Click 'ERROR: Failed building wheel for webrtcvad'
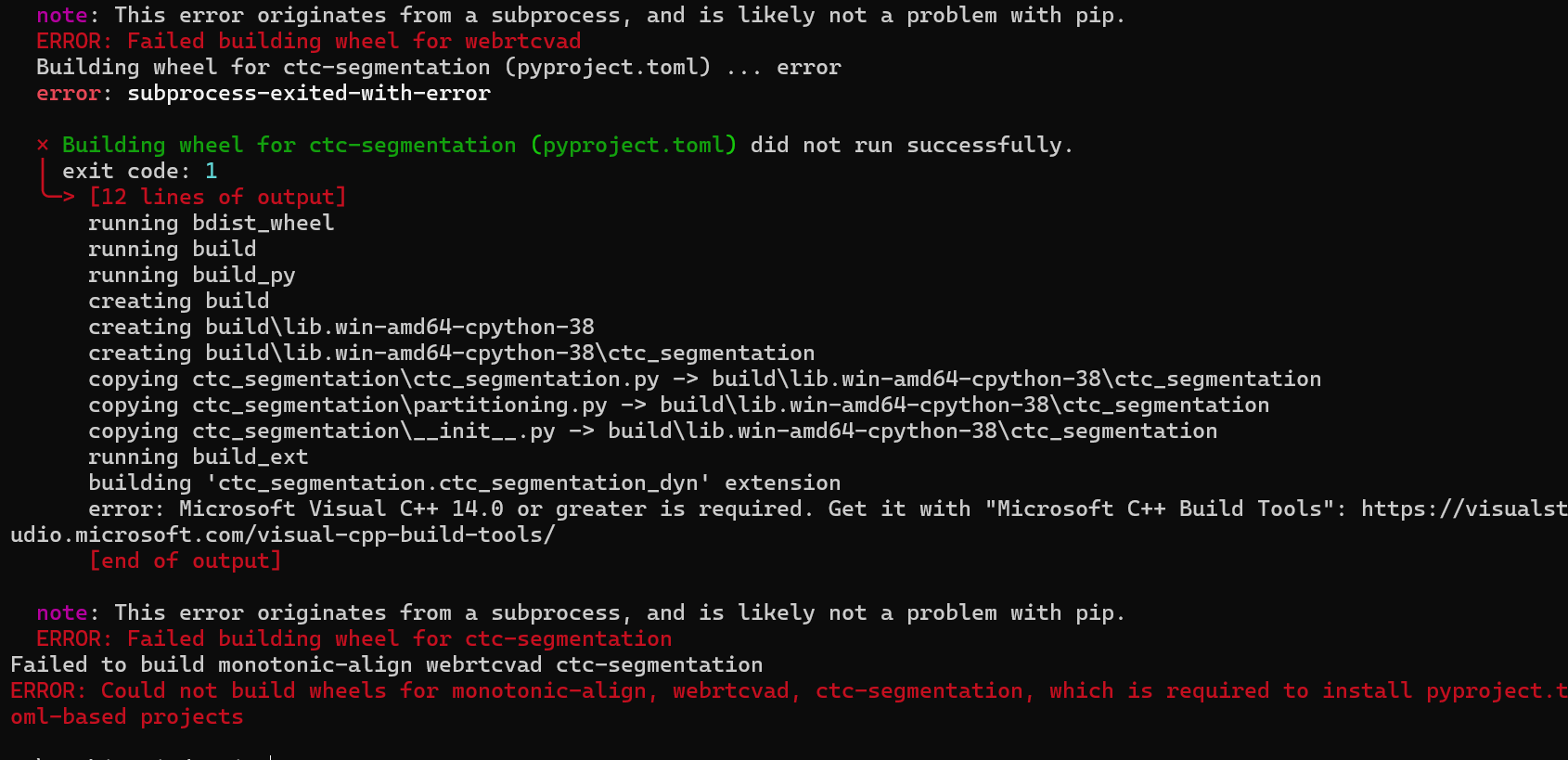The width and height of the screenshot is (1568, 760). pos(309,41)
